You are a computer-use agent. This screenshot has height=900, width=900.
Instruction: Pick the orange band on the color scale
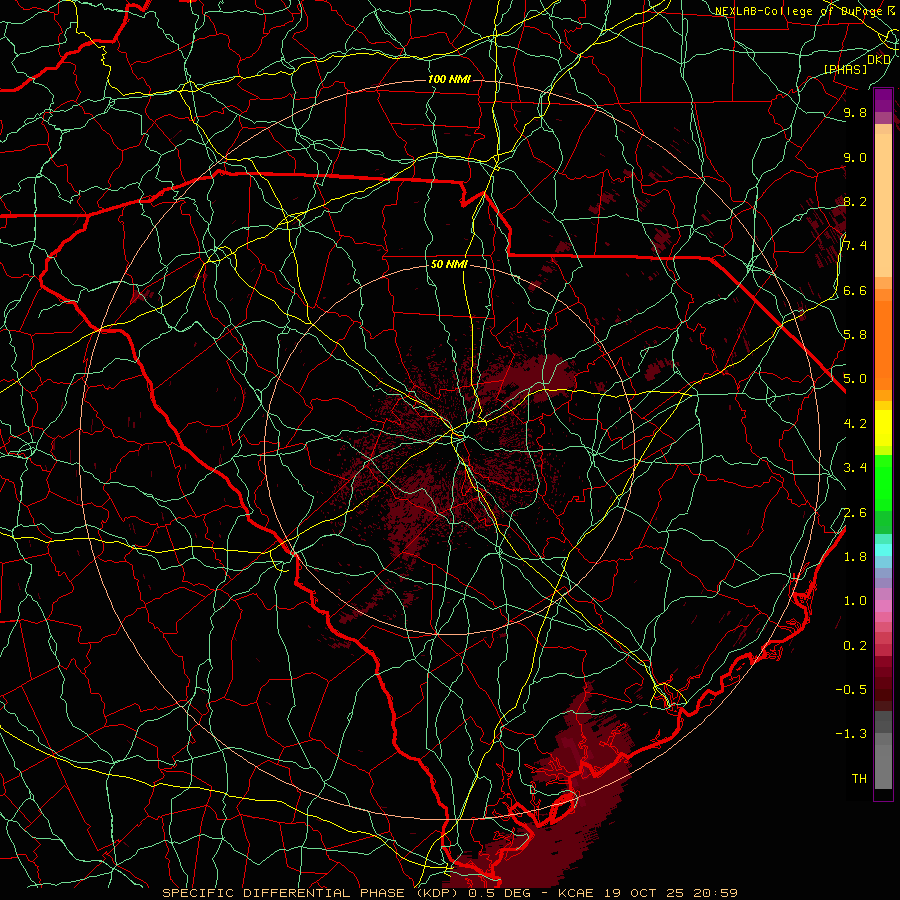coord(883,344)
